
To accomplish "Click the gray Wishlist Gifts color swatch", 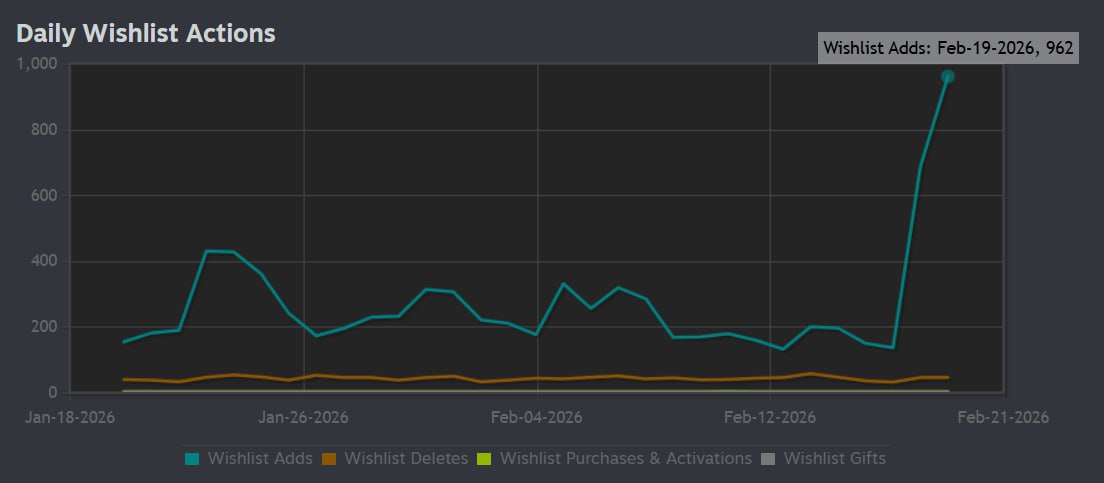I will tap(768, 459).
